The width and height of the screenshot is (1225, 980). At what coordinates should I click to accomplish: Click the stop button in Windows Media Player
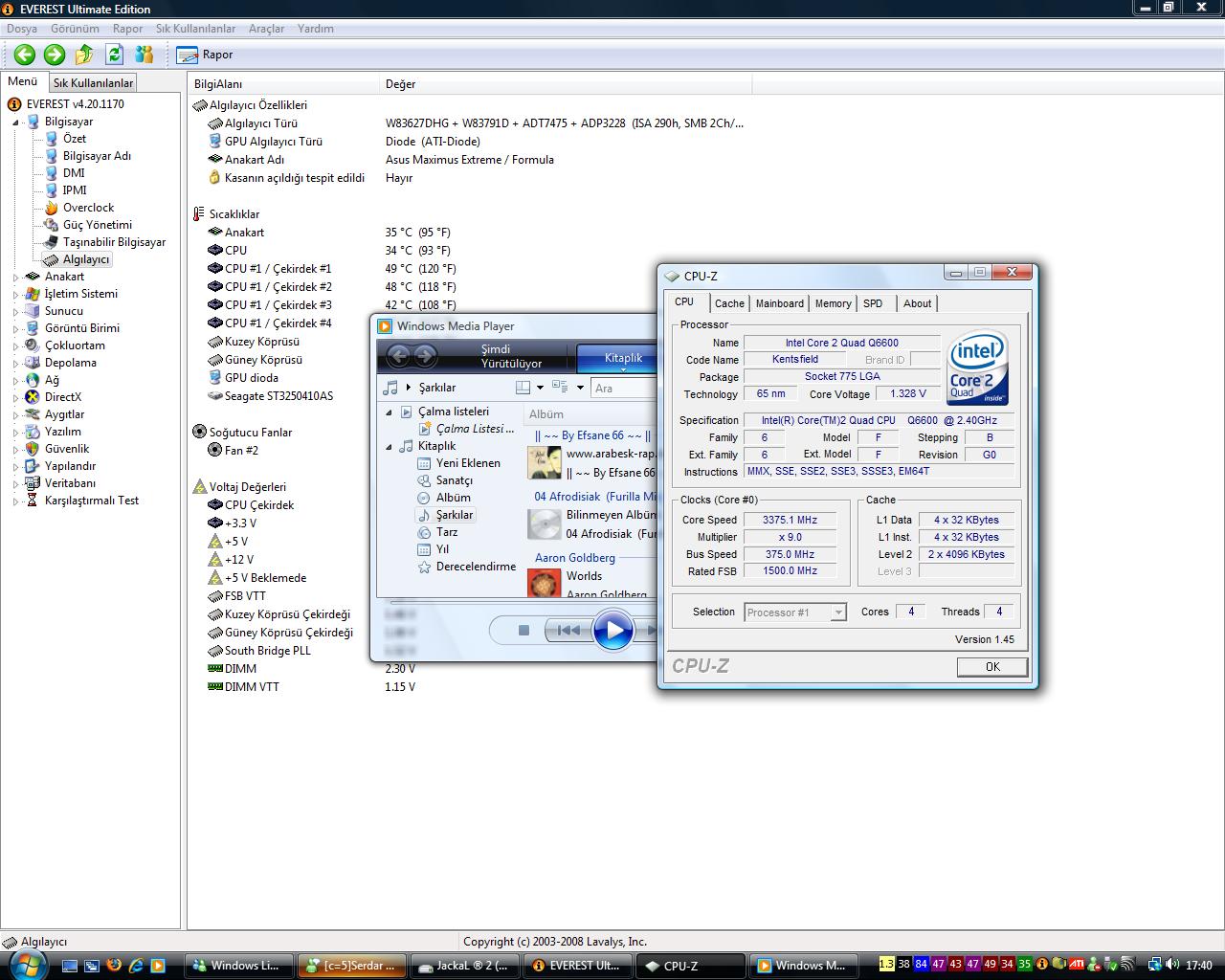523,630
